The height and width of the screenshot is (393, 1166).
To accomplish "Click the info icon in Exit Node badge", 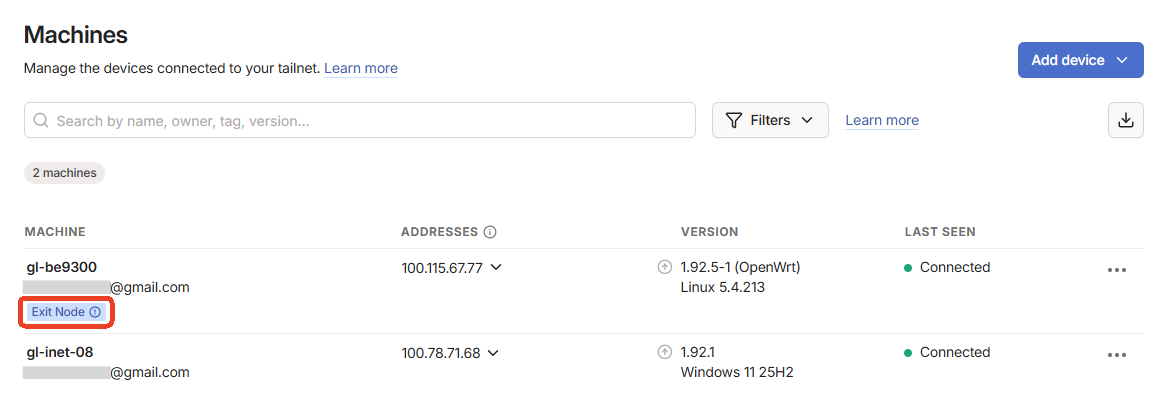I will coord(95,313).
